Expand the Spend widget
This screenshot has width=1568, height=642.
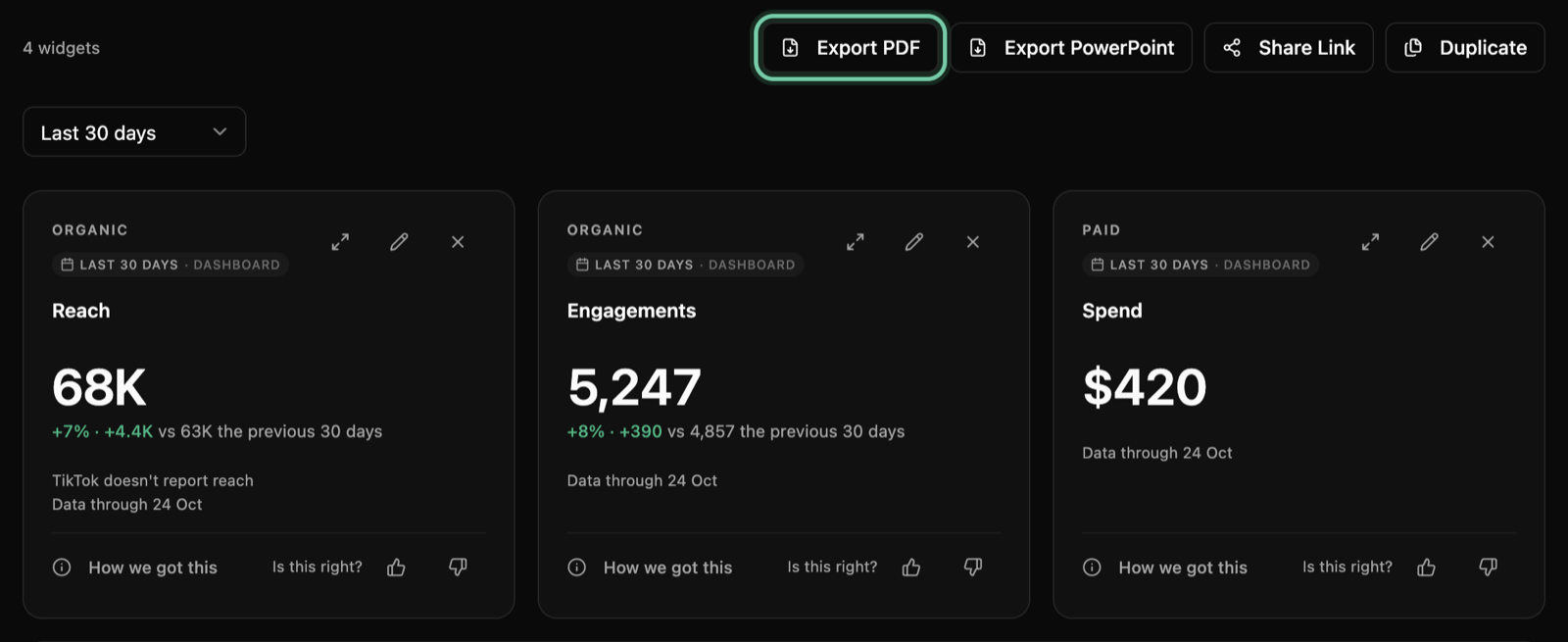1370,242
